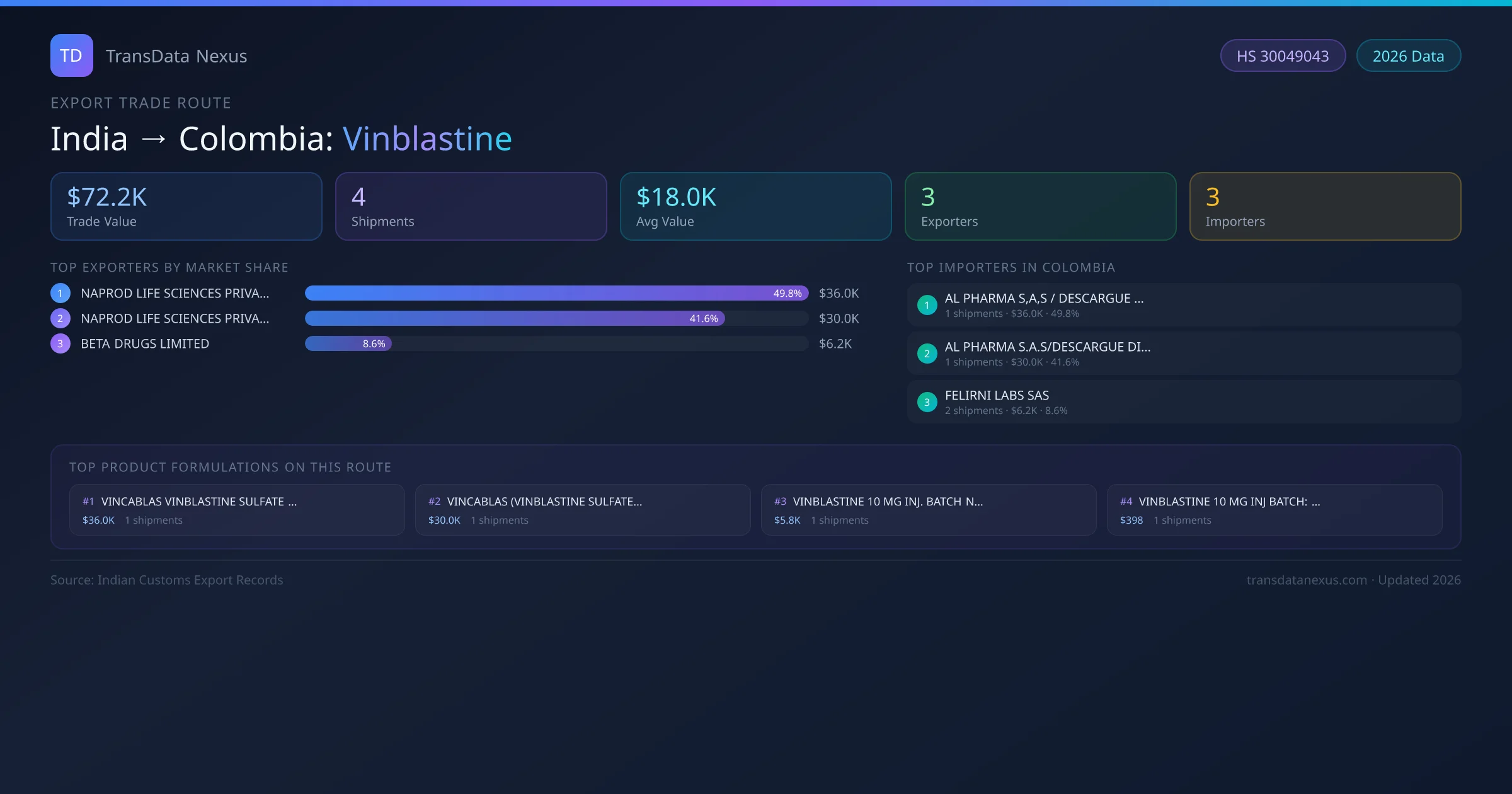Click the rank 2 exporter badge

click(60, 318)
